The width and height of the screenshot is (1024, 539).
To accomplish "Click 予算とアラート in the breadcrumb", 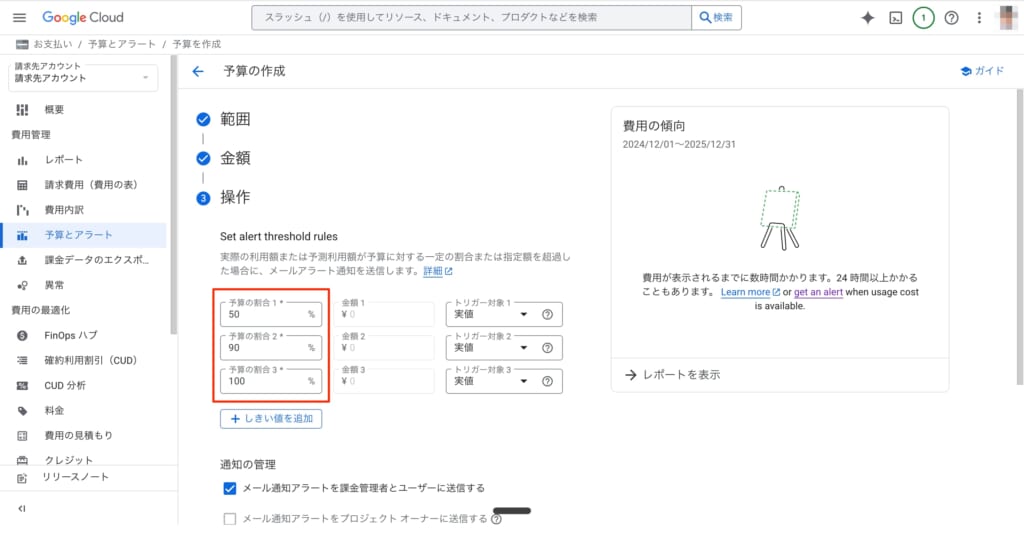I will coord(121,44).
